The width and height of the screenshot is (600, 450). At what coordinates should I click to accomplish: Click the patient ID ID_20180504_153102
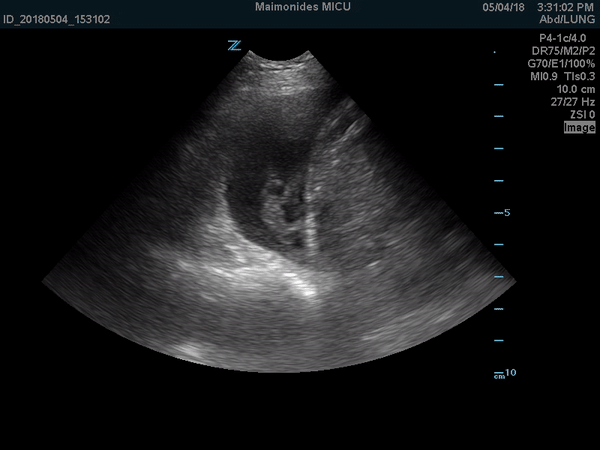click(x=57, y=19)
